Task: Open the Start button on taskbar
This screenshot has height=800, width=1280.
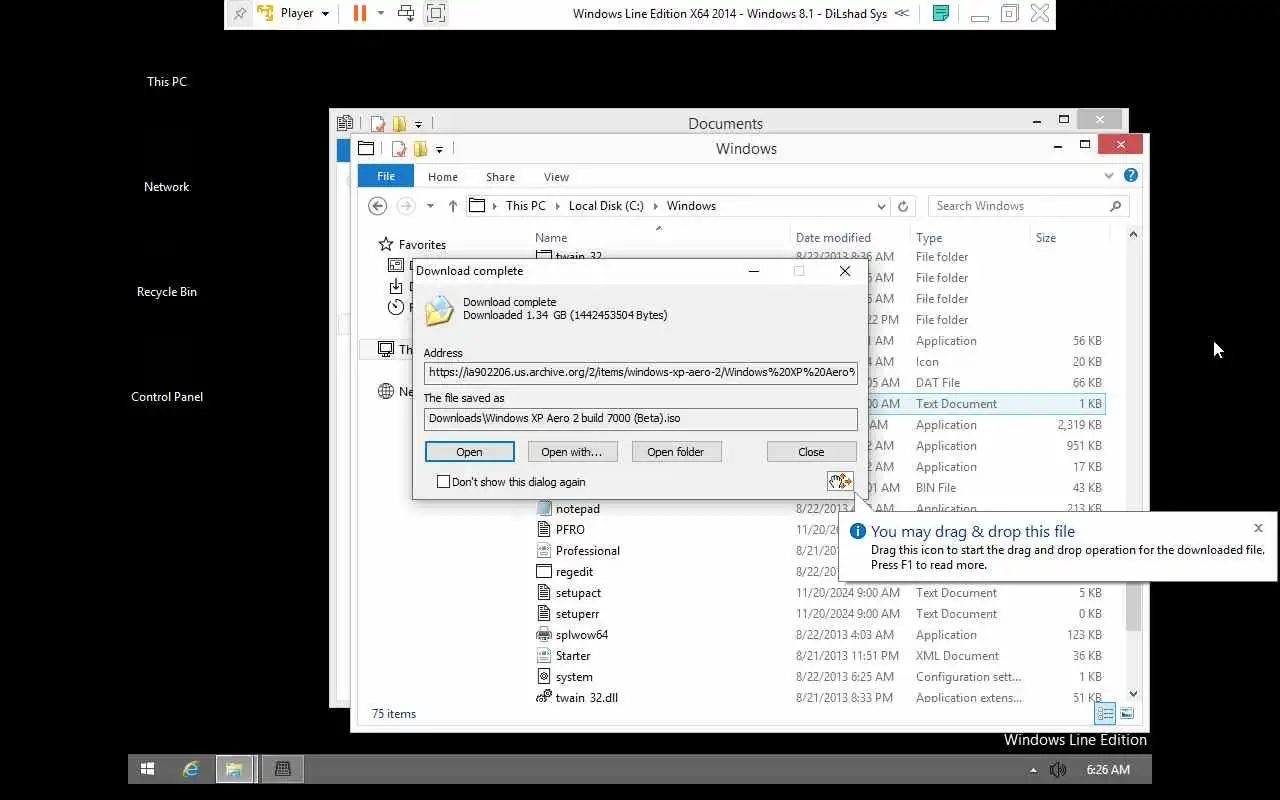Action: click(x=147, y=769)
